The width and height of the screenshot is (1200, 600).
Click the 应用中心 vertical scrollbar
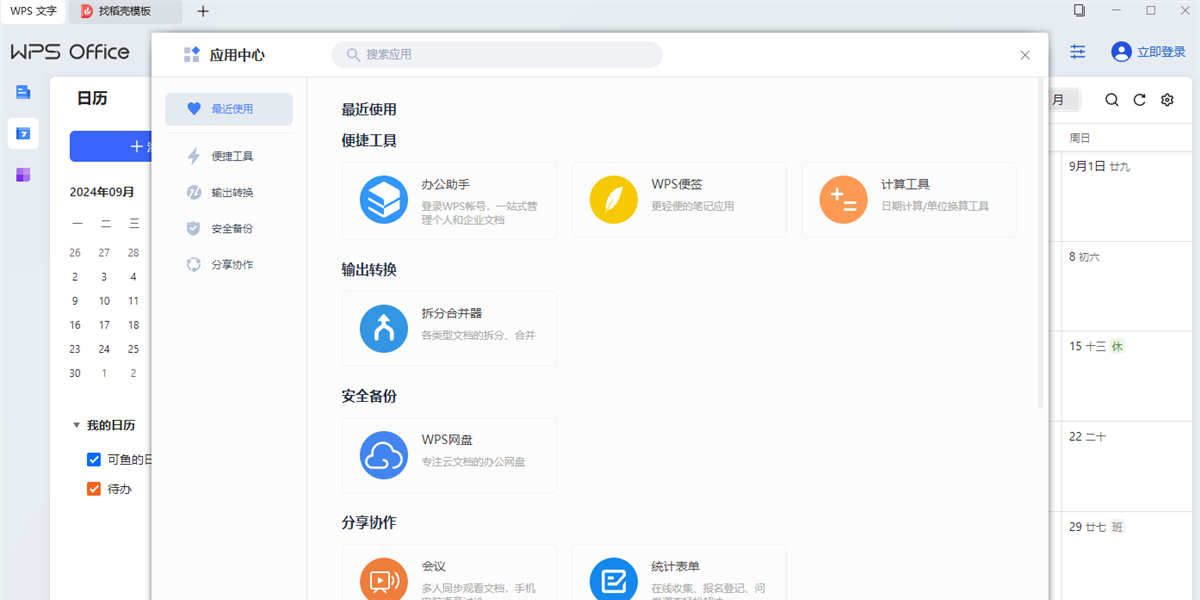(1040, 245)
